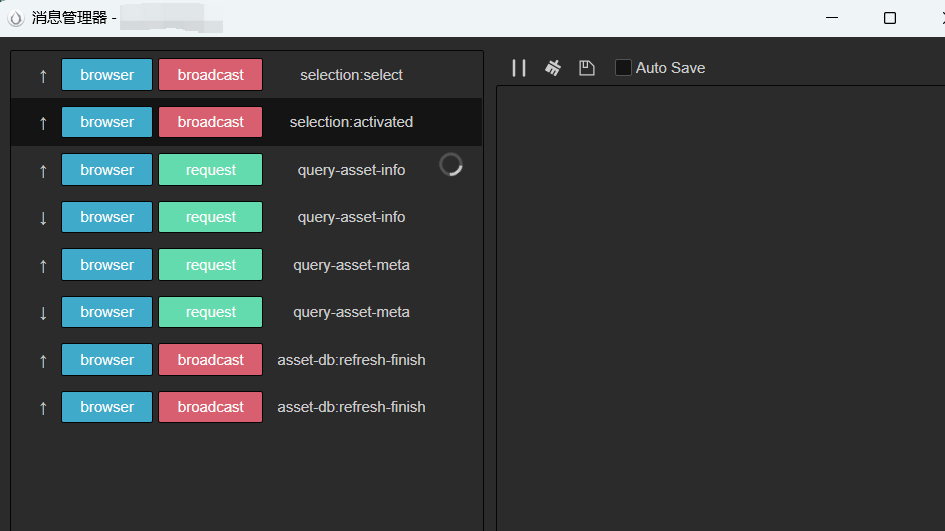
Task: Click the save floppy disk icon
Action: pyautogui.click(x=587, y=68)
